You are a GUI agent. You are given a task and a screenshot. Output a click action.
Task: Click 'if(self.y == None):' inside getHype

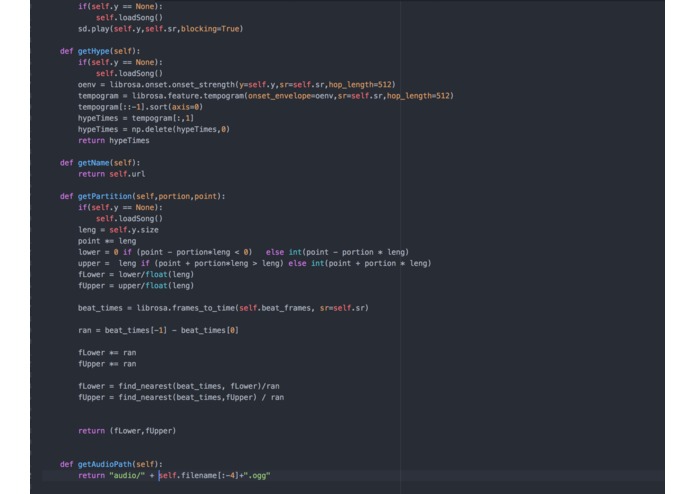pyautogui.click(x=121, y=62)
